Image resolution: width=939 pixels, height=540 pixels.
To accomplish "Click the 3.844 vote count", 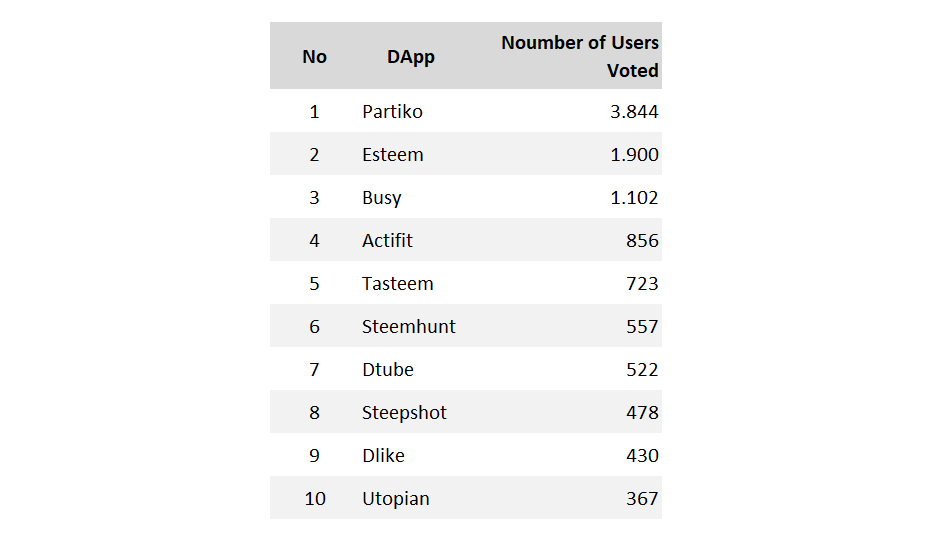I will pyautogui.click(x=634, y=111).
